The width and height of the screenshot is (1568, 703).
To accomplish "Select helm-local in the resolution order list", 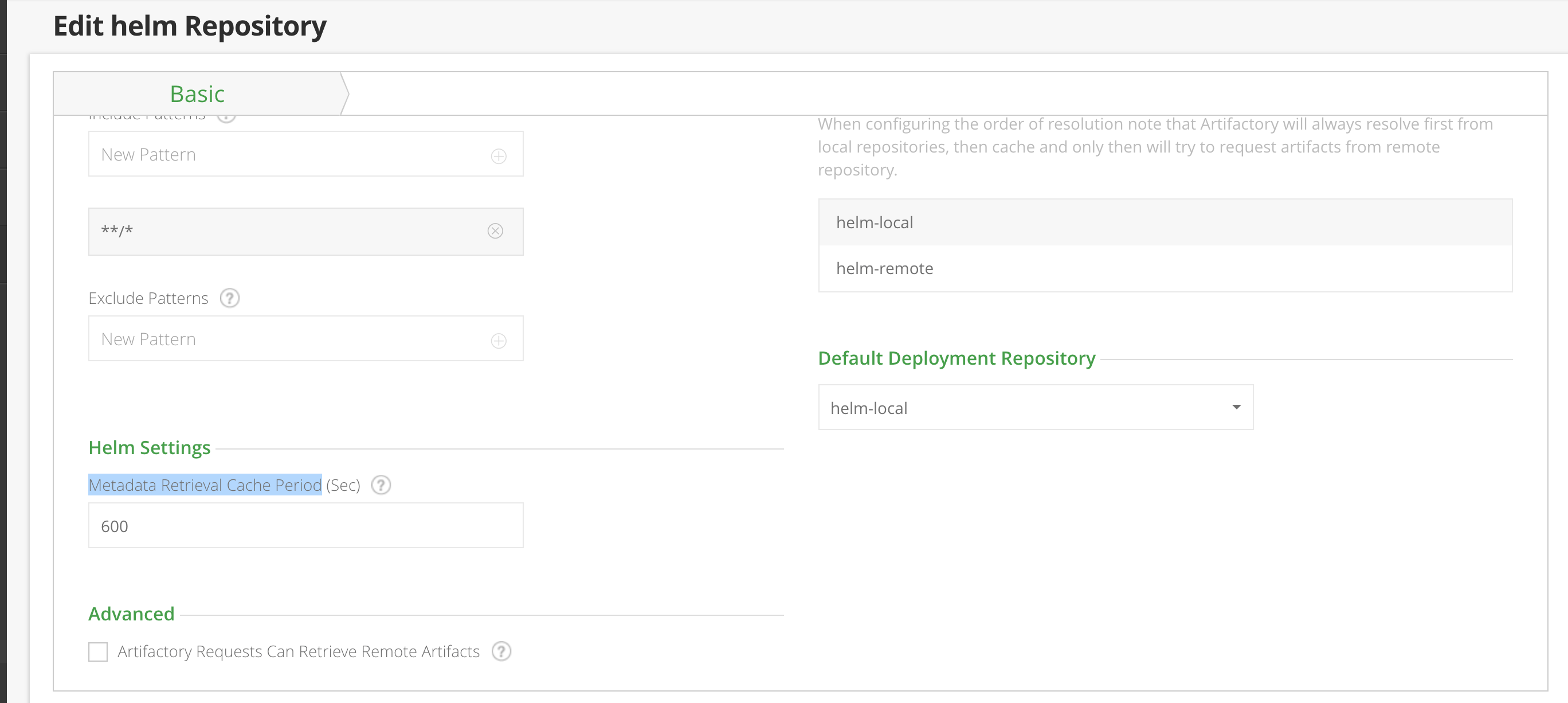I will pyautogui.click(x=875, y=222).
